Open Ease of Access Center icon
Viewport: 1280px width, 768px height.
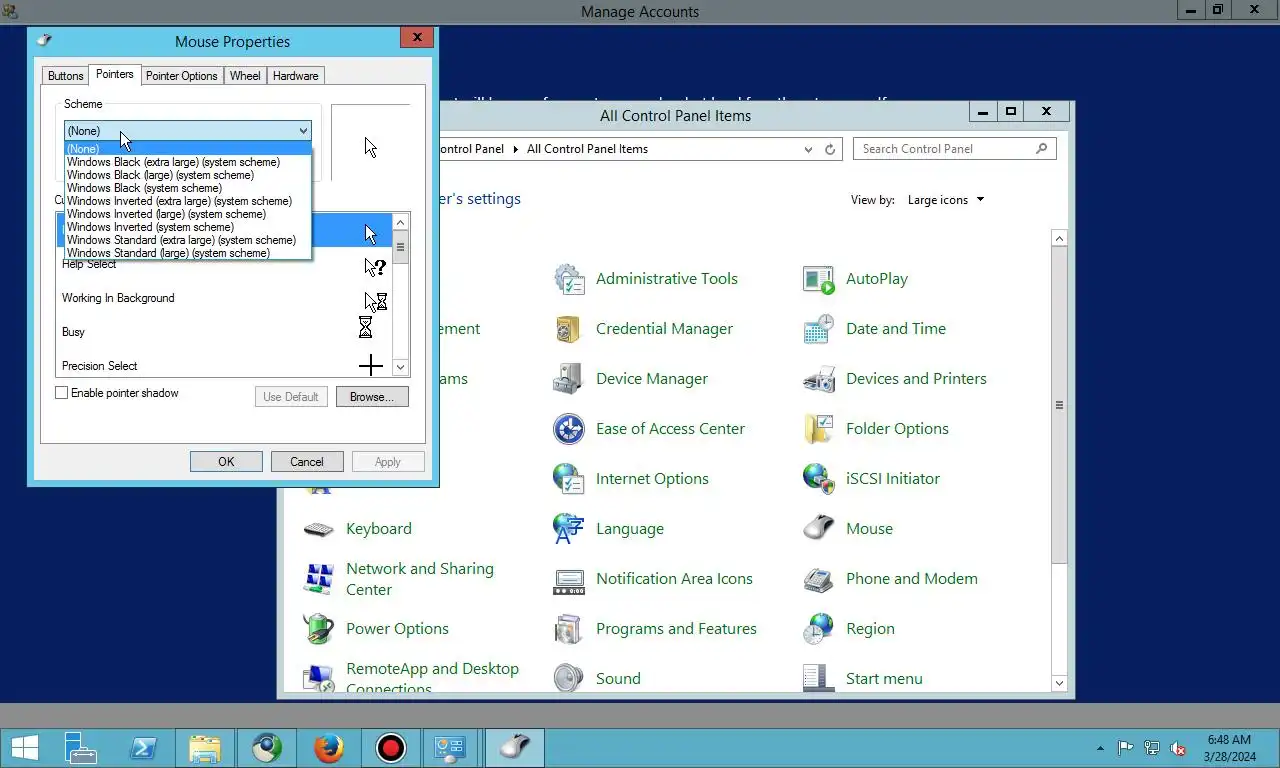click(569, 429)
